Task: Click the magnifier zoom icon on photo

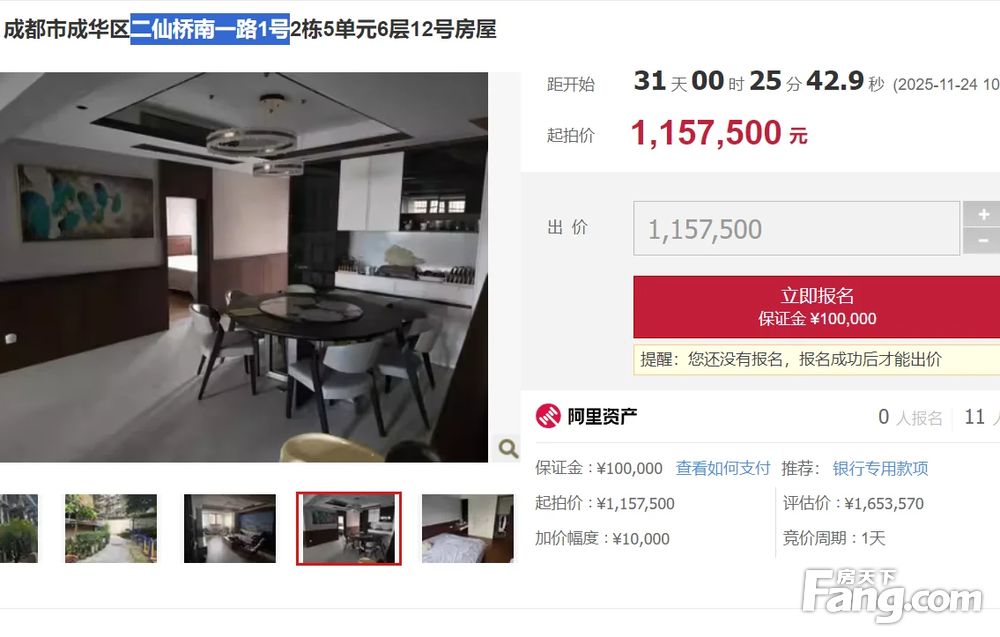Action: click(508, 448)
